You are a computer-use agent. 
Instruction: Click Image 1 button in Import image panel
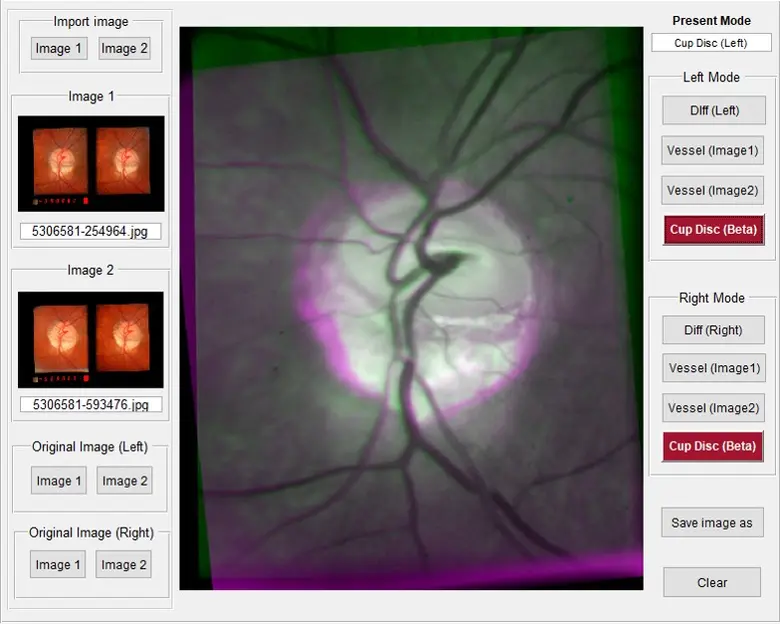[59, 48]
